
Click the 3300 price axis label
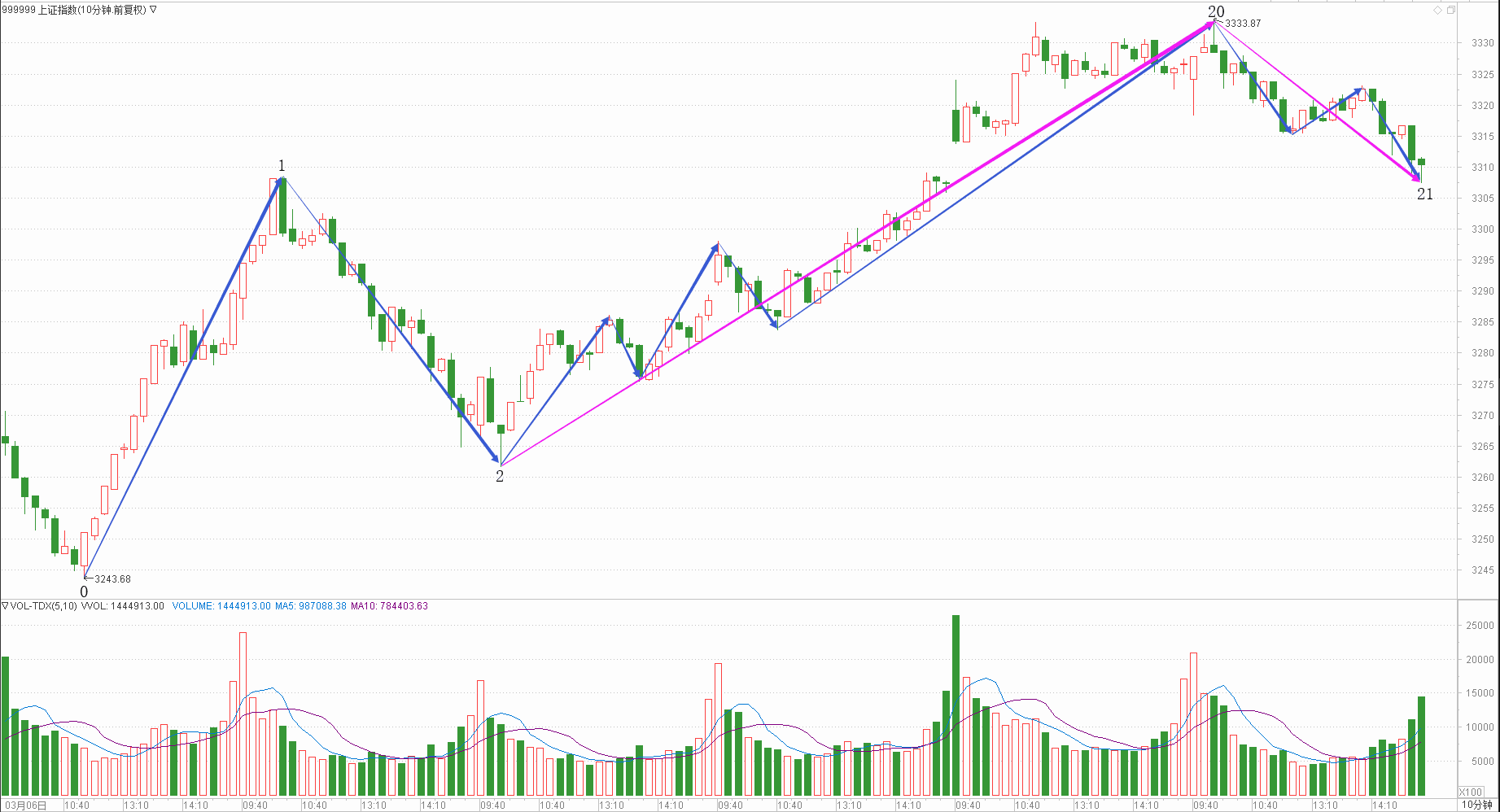click(x=1481, y=229)
